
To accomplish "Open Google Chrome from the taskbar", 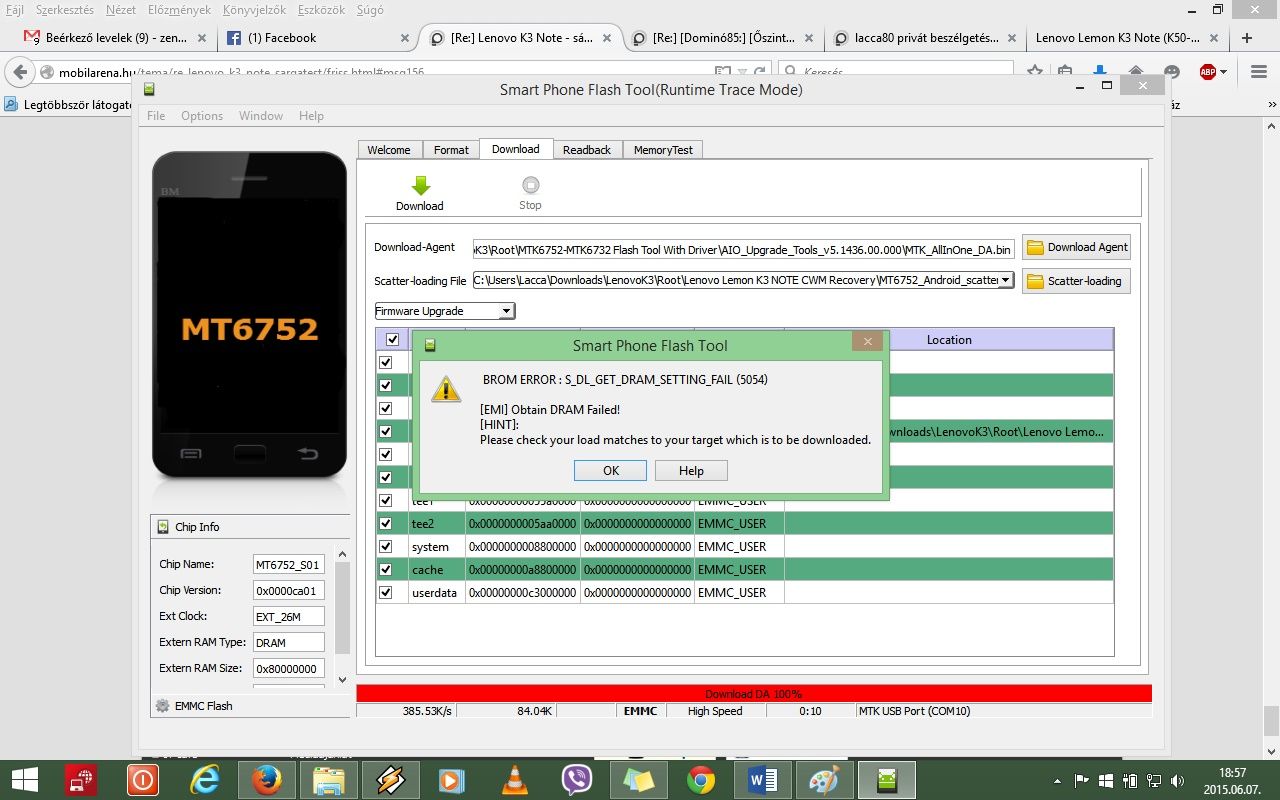I will click(701, 780).
